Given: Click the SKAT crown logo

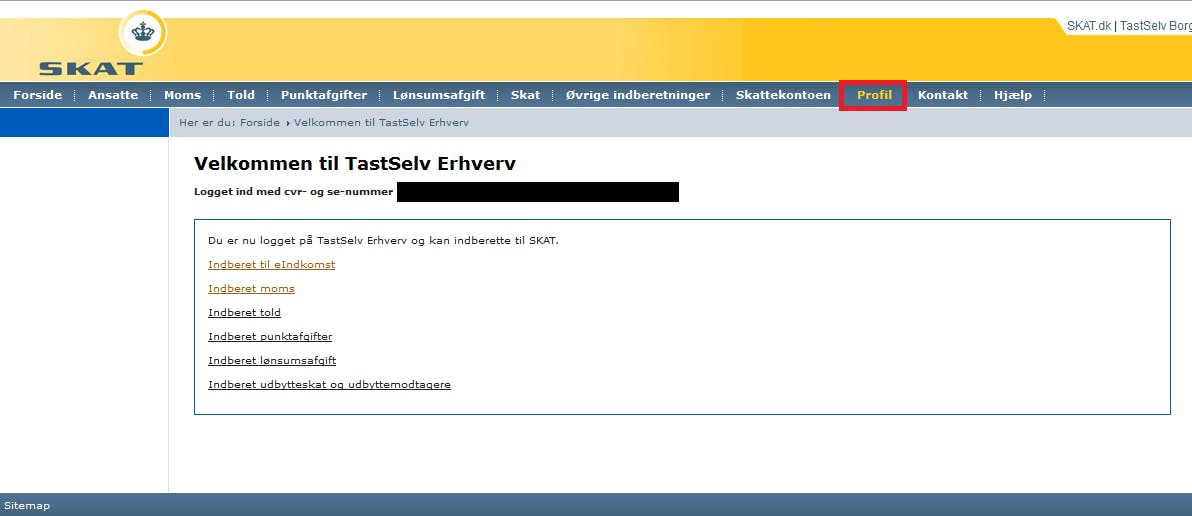Looking at the screenshot, I should coord(143,33).
